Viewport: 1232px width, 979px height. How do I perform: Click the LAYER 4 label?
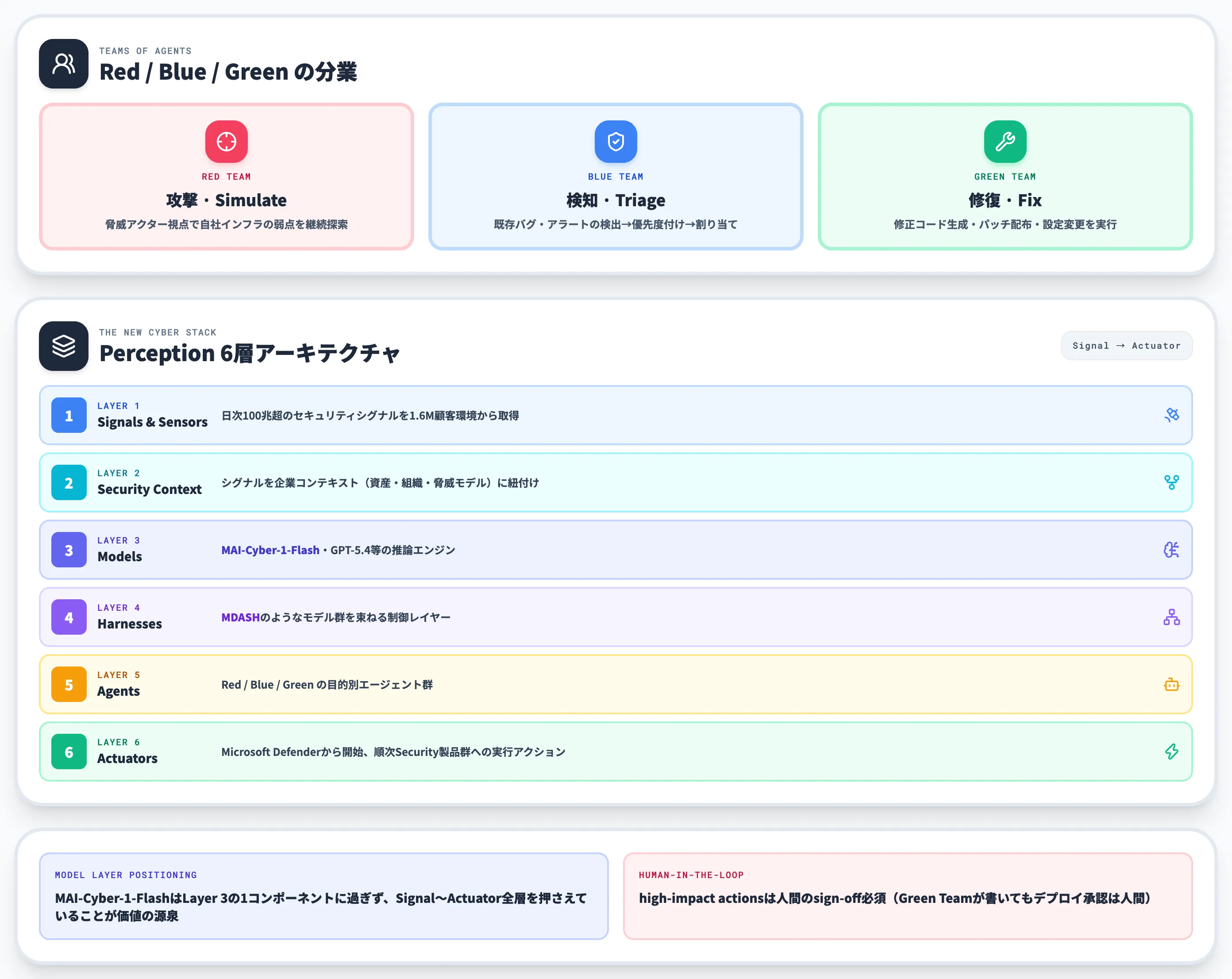click(118, 608)
